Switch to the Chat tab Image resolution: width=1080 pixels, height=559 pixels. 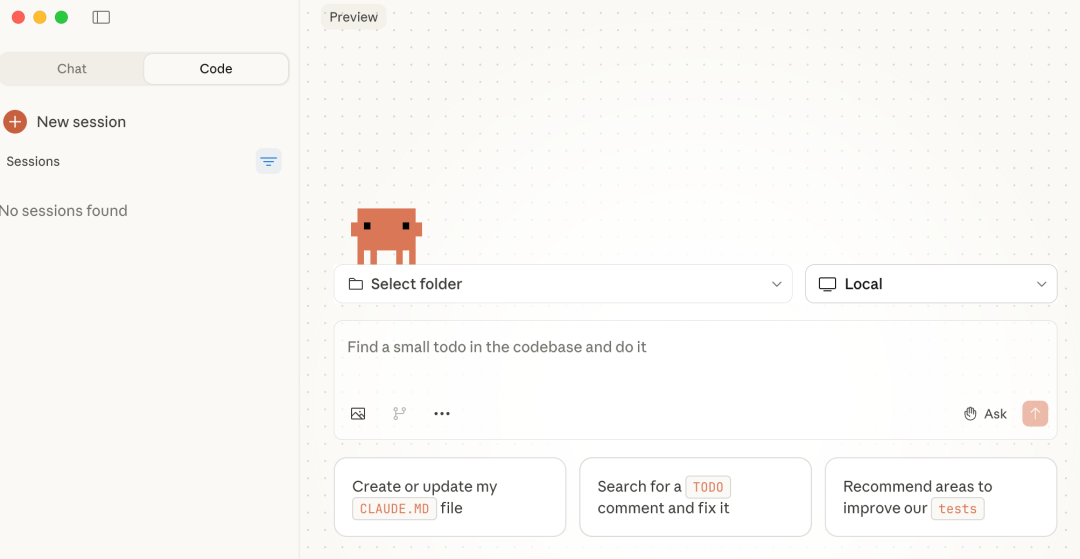click(x=72, y=69)
